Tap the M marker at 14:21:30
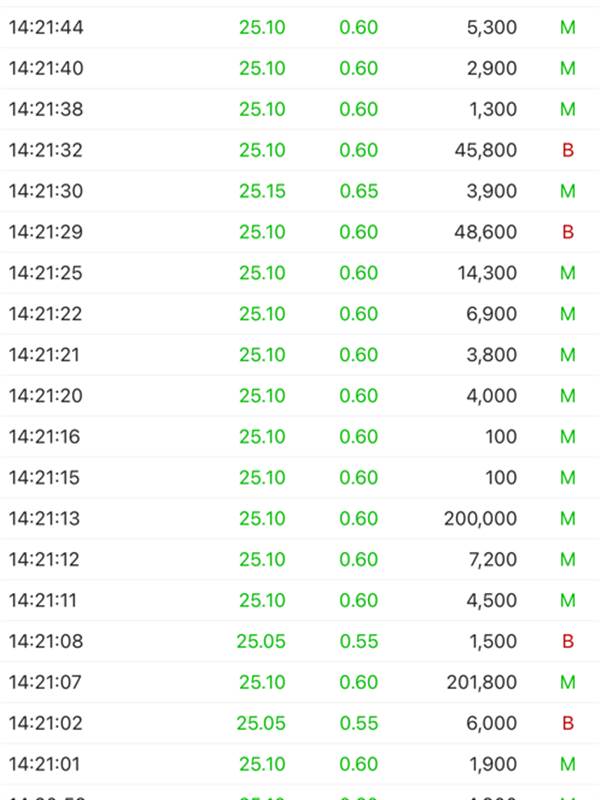Viewport: 600px width, 800px height. (568, 191)
